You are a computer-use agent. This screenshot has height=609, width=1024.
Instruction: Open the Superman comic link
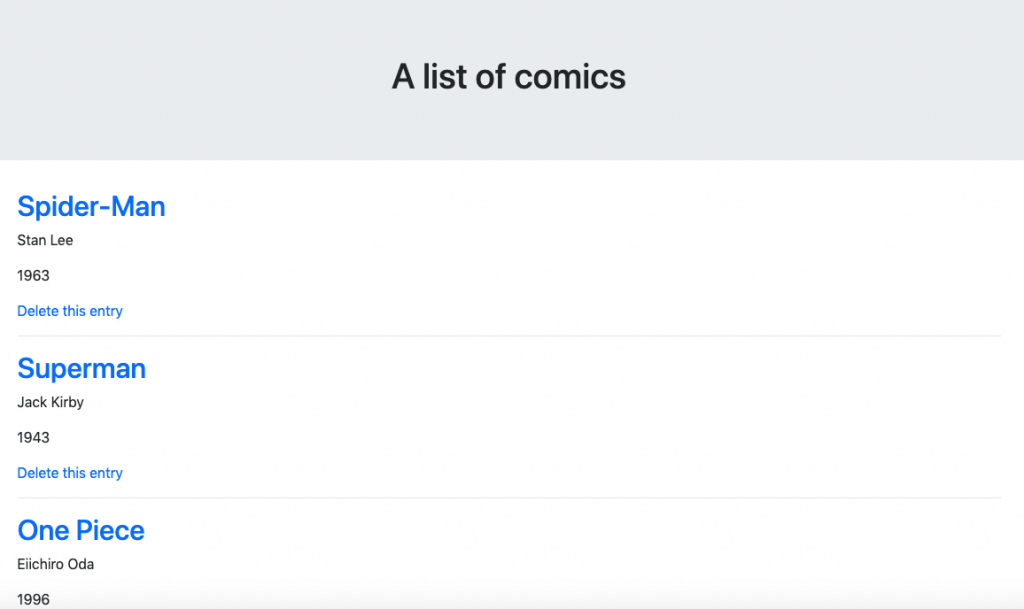coord(81,368)
